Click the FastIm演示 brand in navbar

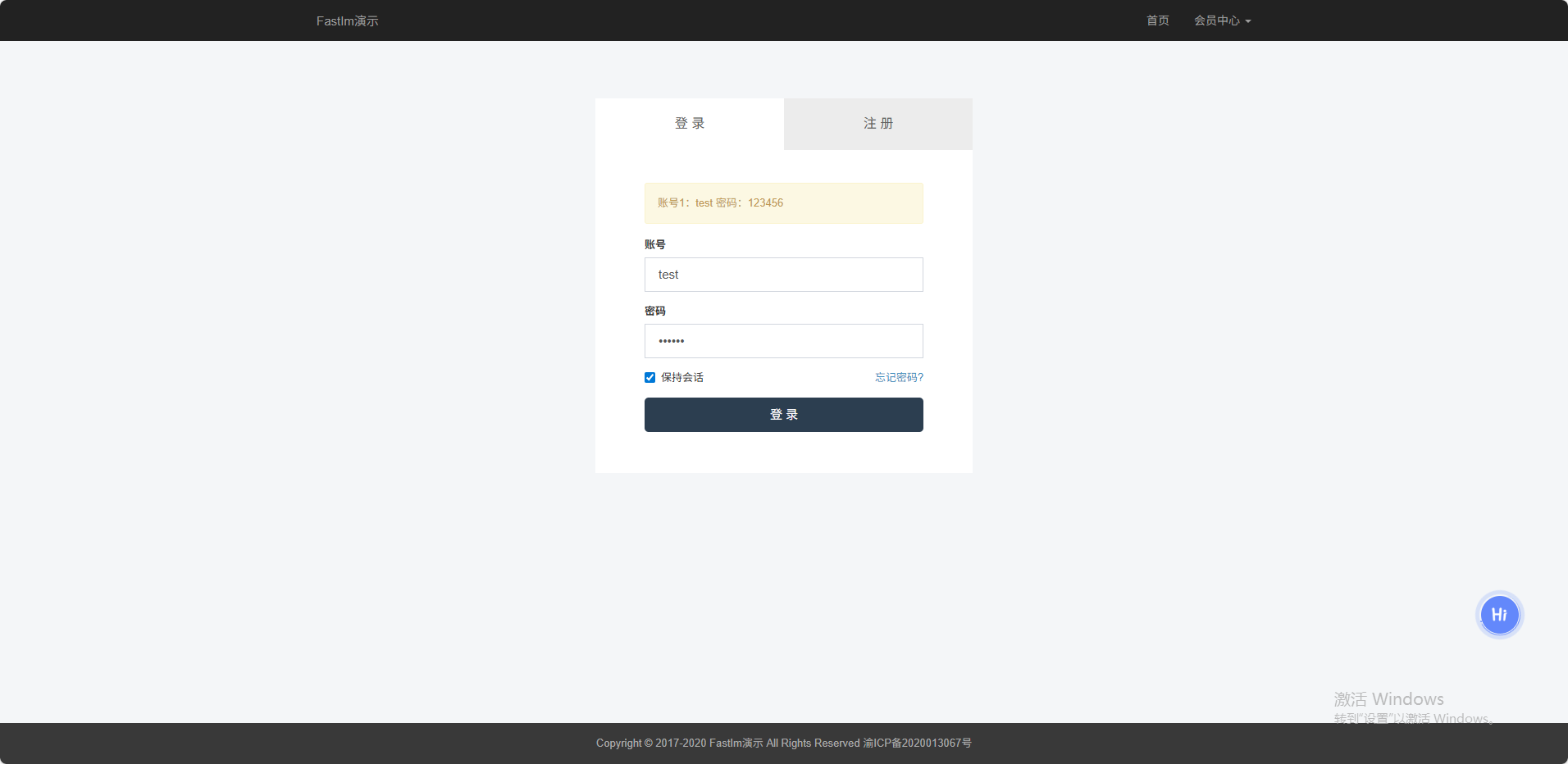click(347, 20)
